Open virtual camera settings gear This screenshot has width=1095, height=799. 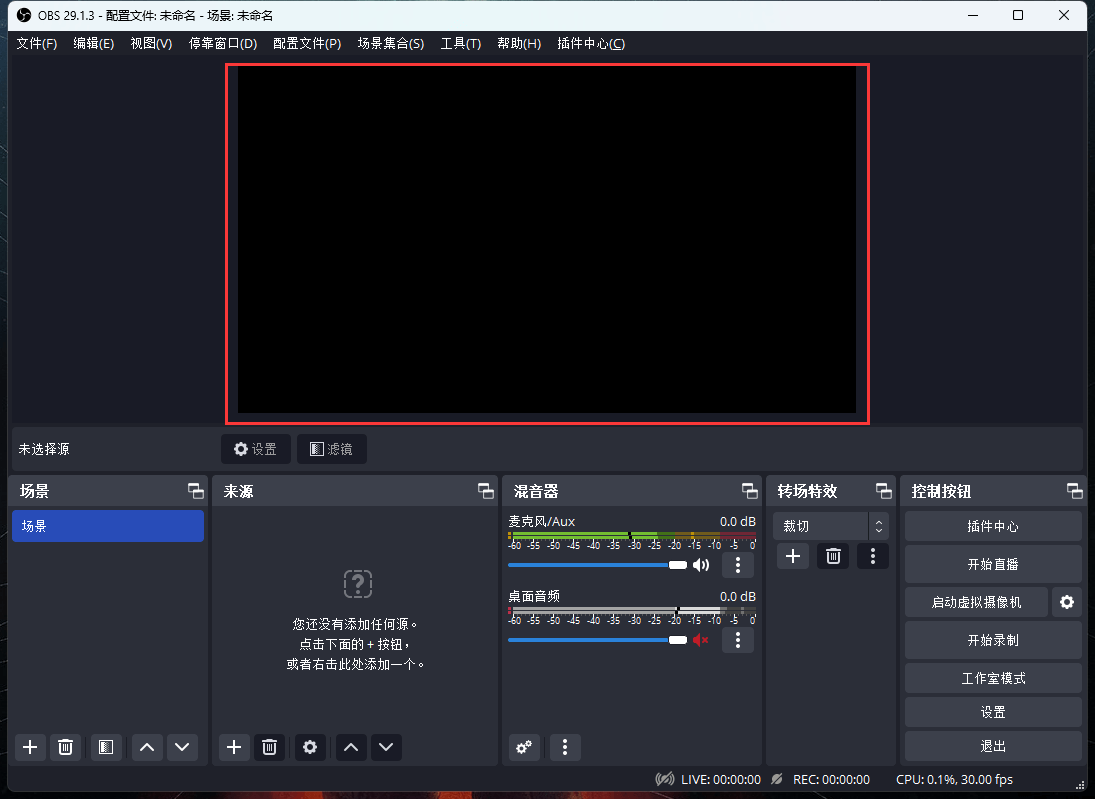click(1067, 602)
